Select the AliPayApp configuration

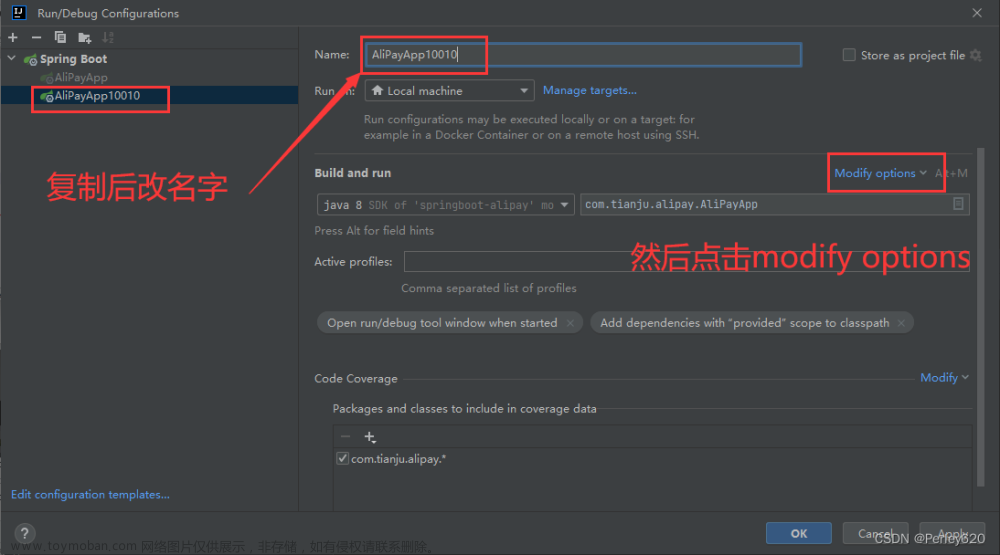tap(81, 77)
